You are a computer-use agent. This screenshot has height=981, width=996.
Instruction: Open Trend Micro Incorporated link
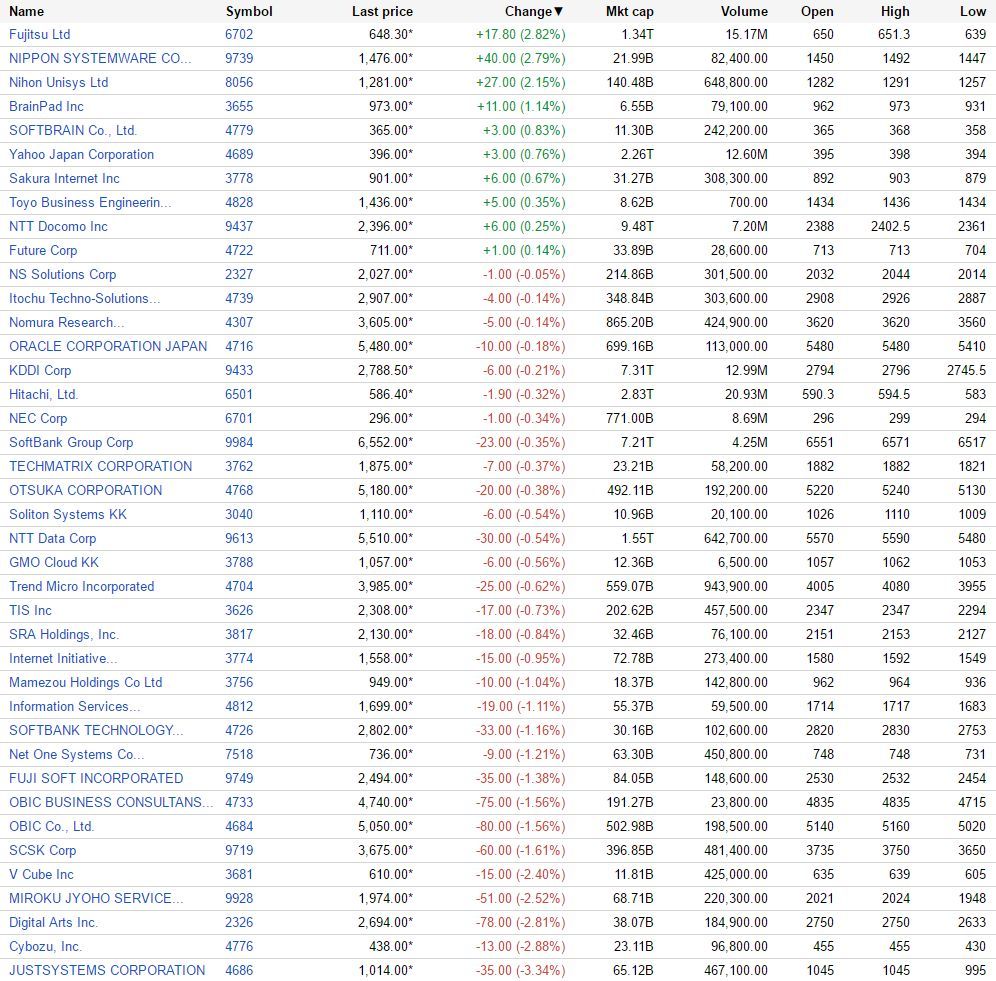pos(81,586)
